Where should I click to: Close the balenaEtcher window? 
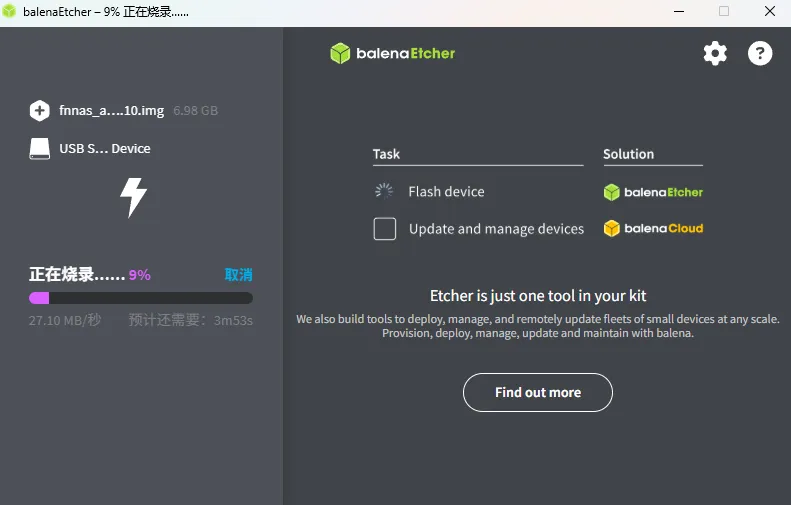click(x=769, y=11)
